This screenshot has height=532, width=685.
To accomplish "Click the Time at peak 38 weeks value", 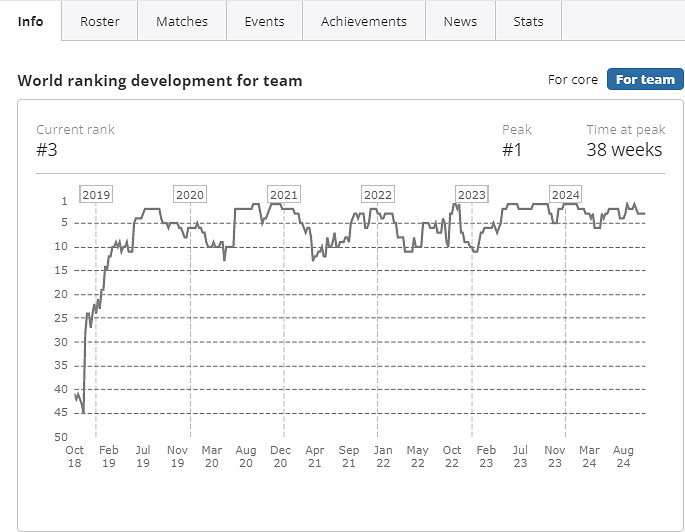I will 624,150.
